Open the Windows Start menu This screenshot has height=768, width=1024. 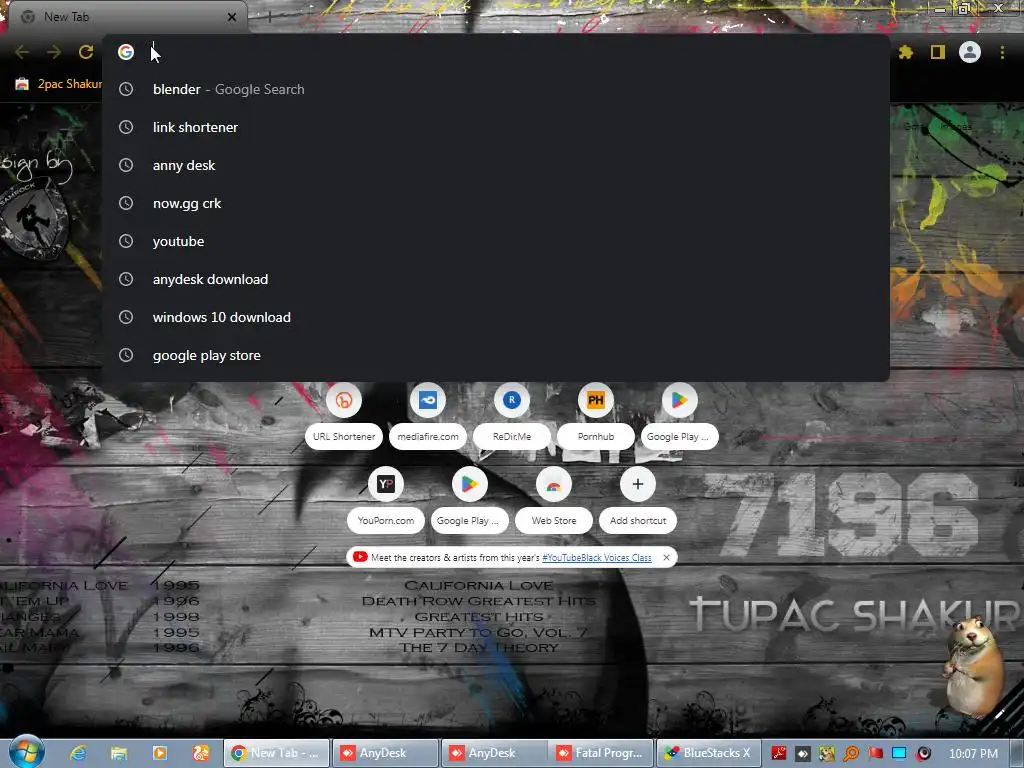27,752
